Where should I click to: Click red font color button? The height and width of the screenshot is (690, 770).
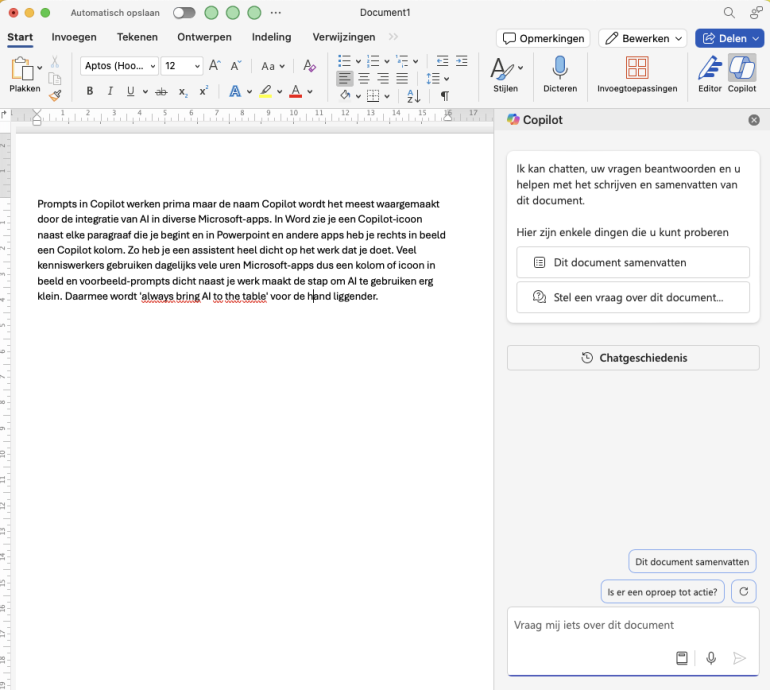pyautogui.click(x=296, y=91)
